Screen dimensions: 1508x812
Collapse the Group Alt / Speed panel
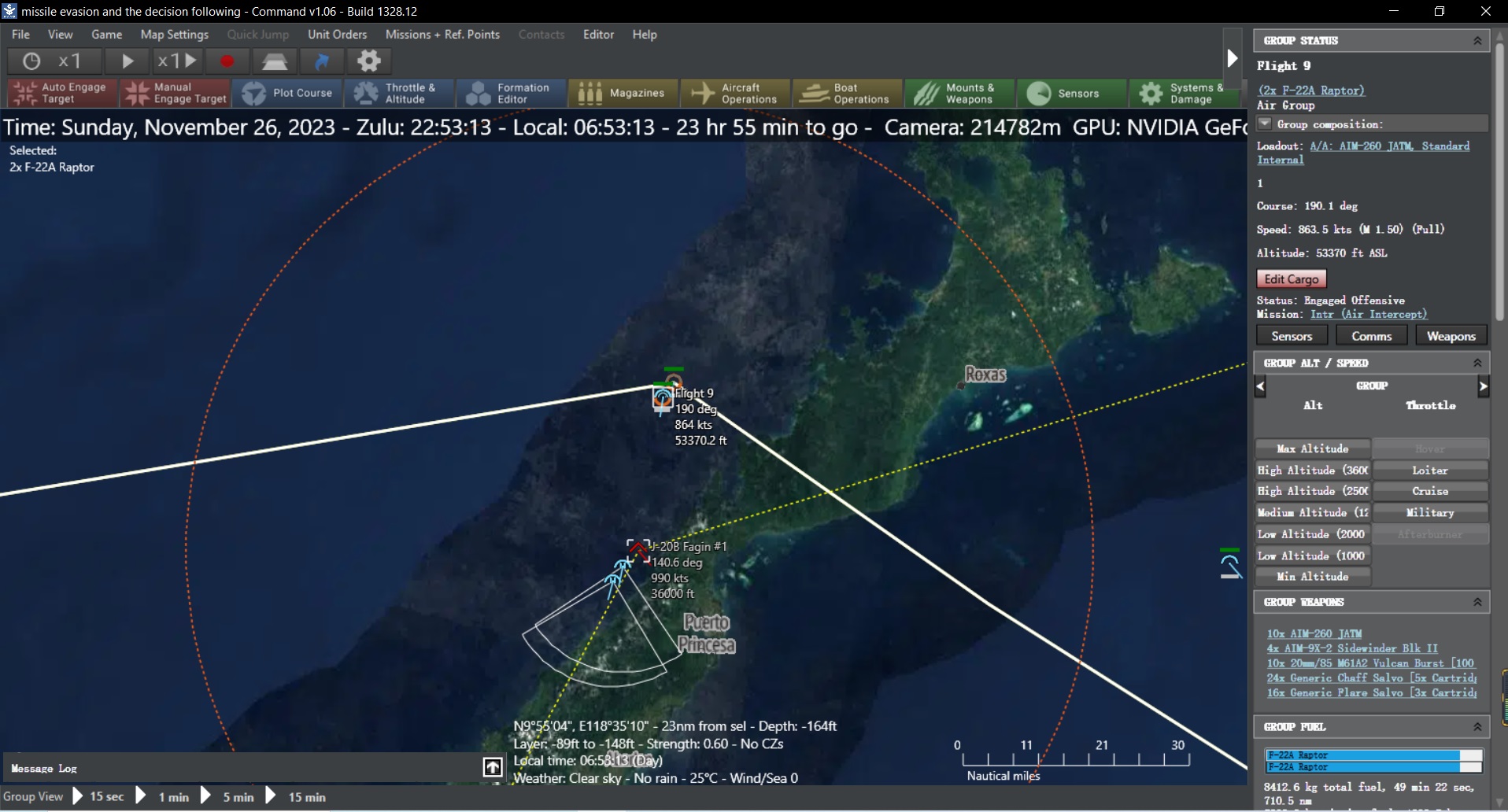tap(1477, 363)
